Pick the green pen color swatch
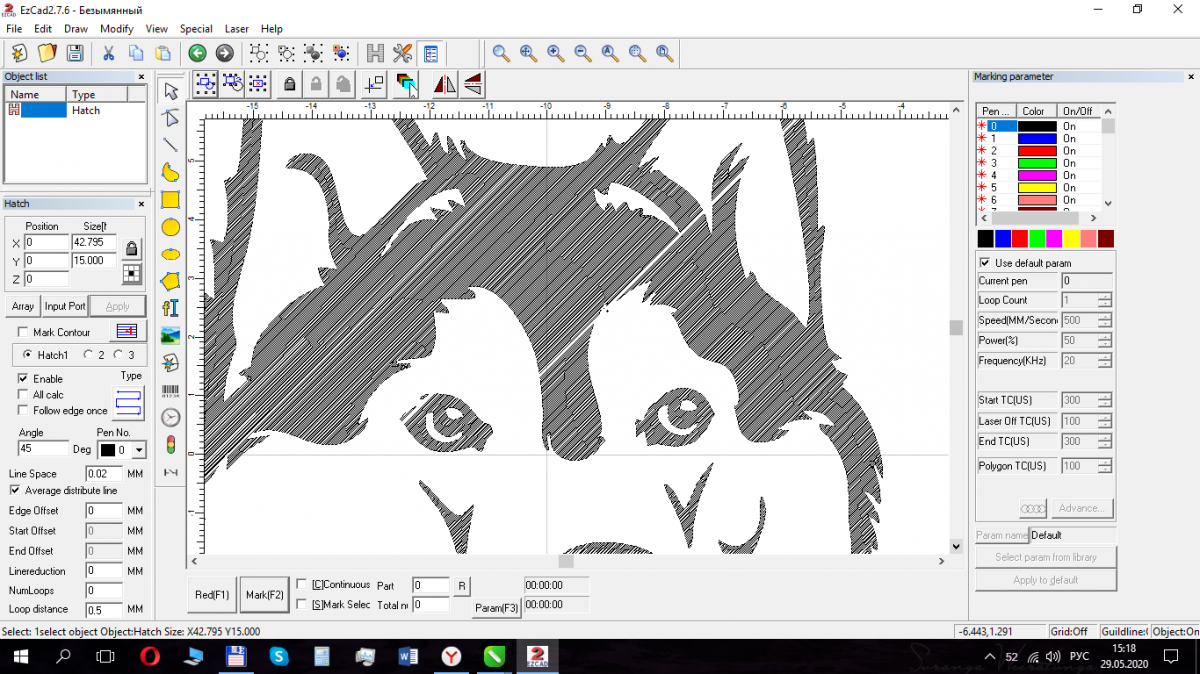Screen dimensions: 1200x674 [x=1037, y=239]
